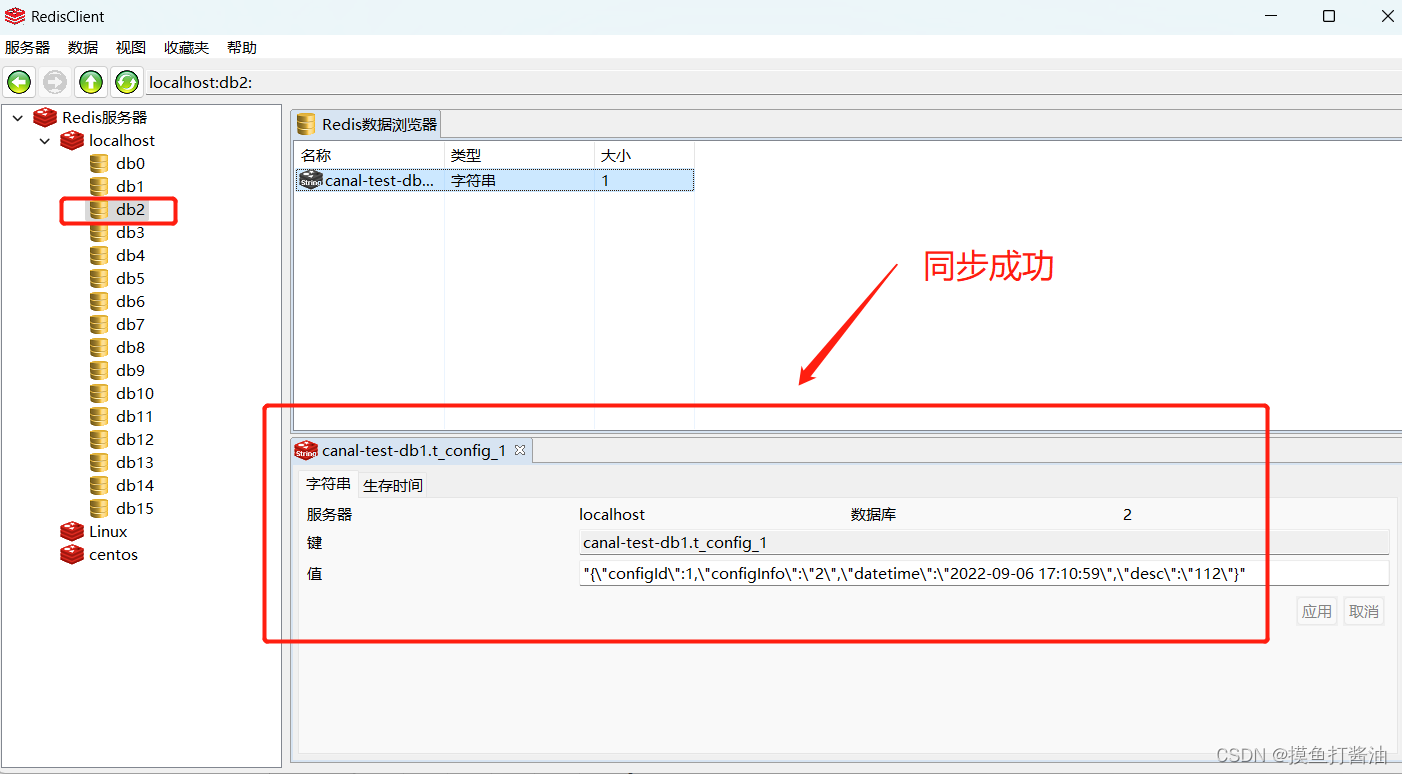Select the db14 database icon
Viewport: 1402px width, 774px height.
tap(99, 485)
